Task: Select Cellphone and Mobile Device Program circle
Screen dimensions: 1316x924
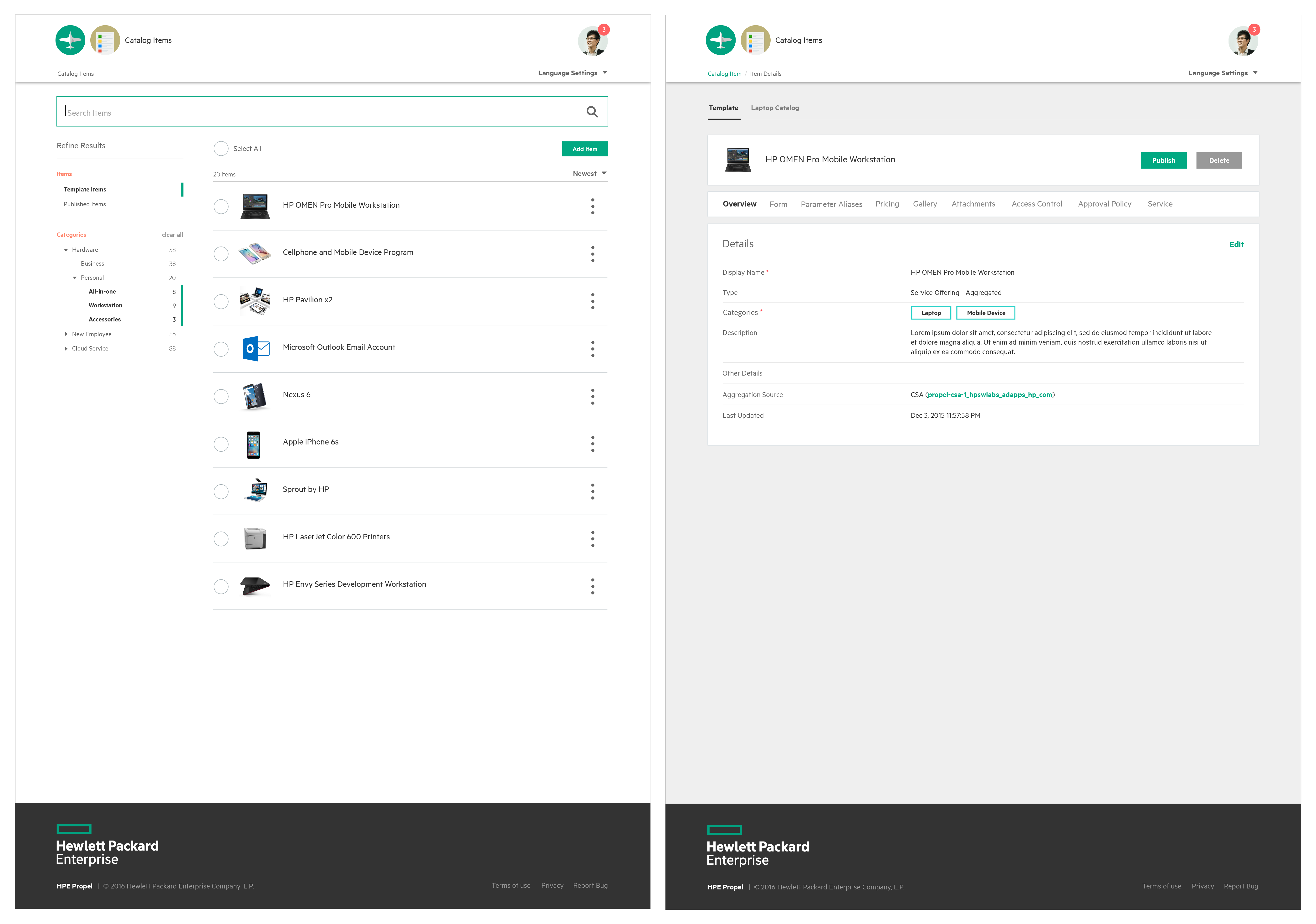Action: point(221,254)
